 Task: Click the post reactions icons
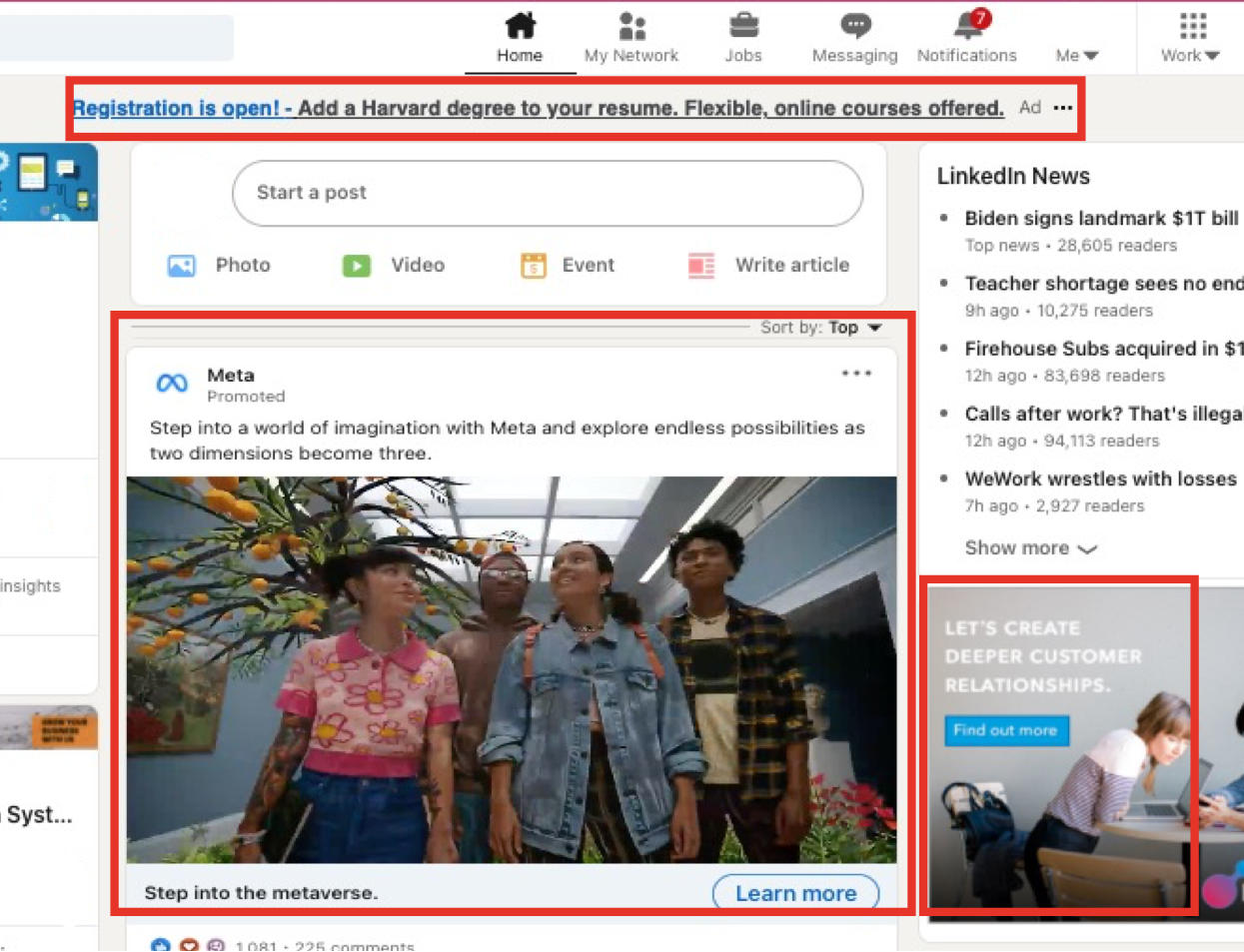(188, 945)
